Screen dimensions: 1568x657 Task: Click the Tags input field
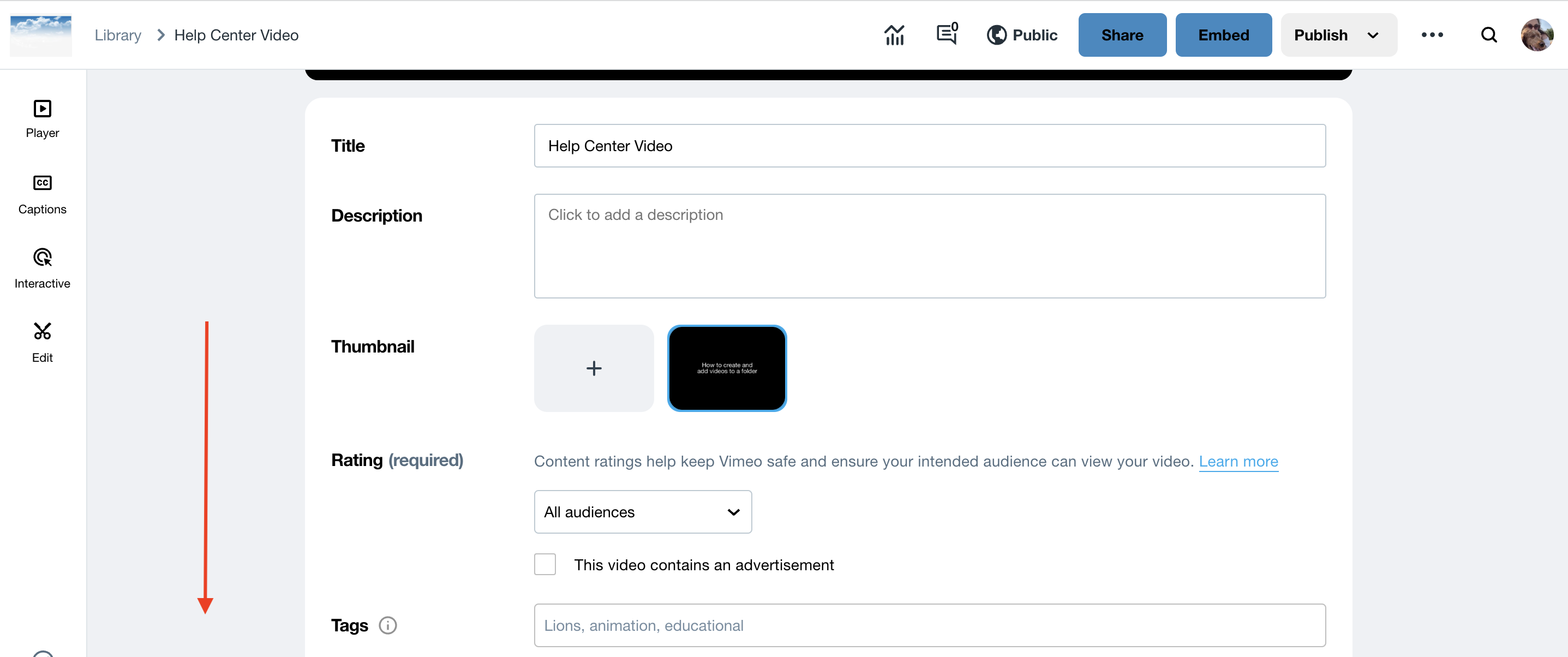pos(929,625)
